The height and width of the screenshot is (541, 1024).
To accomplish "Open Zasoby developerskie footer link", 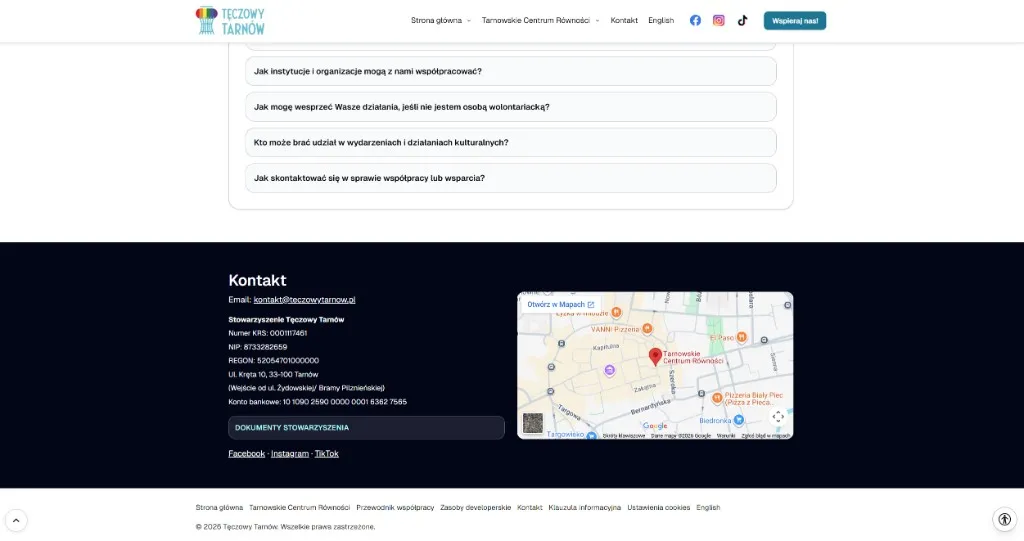I will [x=475, y=508].
